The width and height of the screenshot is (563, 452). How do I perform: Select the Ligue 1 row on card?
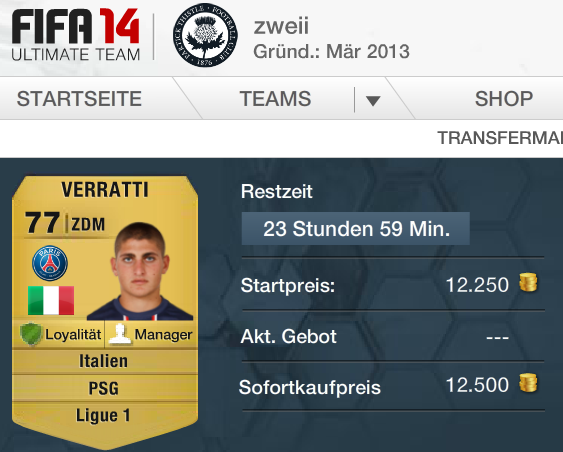pos(104,415)
